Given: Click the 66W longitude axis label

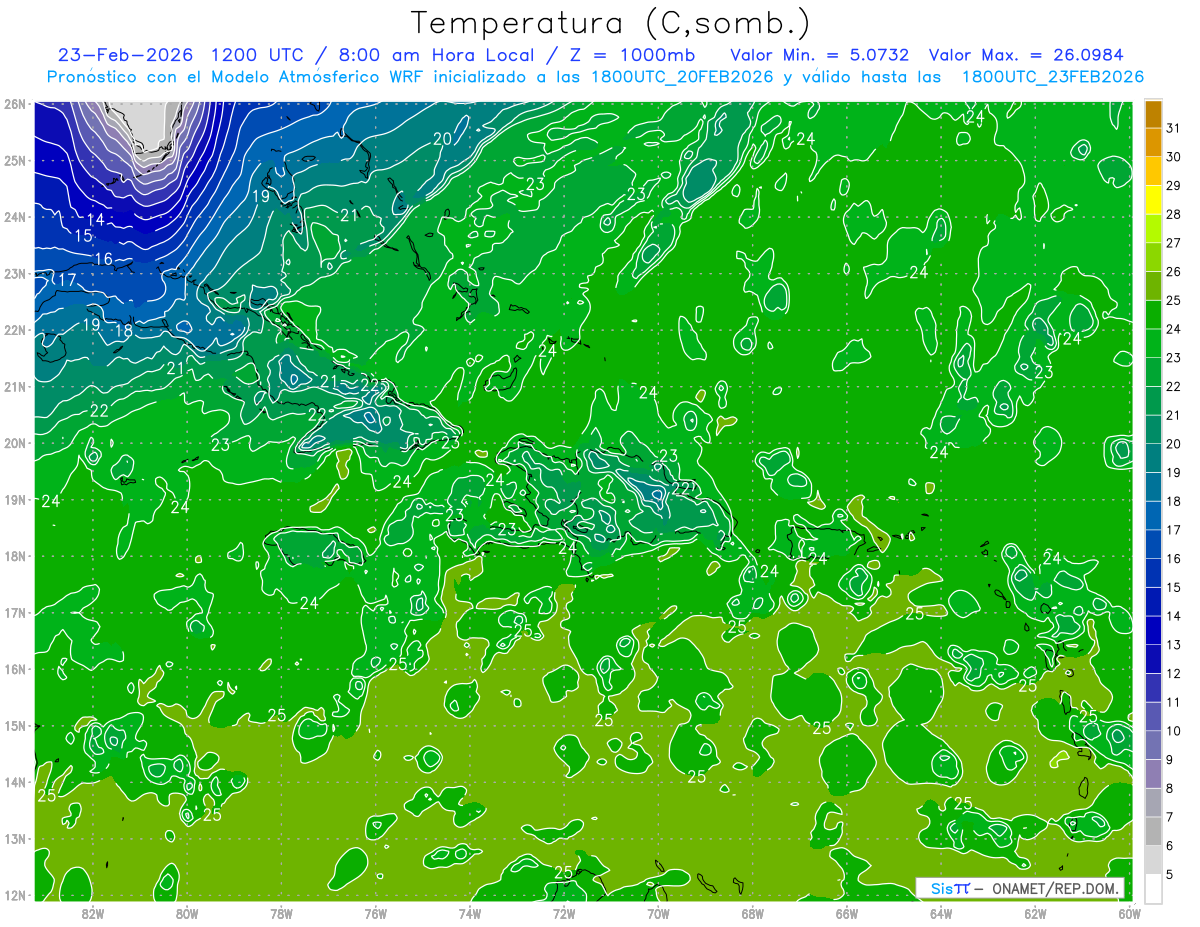Looking at the screenshot, I should (846, 914).
